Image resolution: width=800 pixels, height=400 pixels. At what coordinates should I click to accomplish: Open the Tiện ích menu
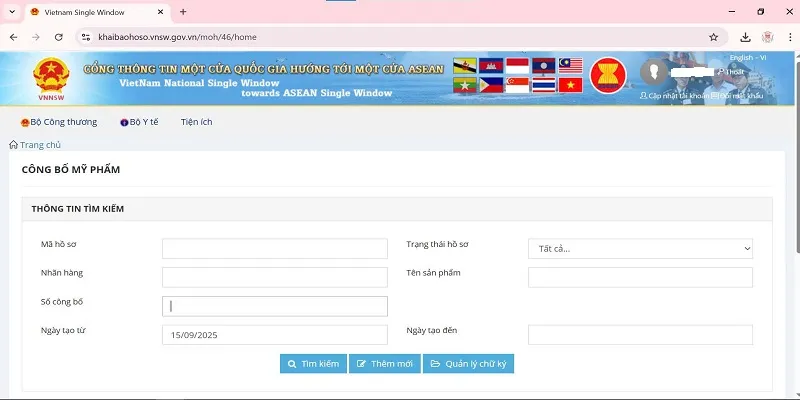pos(196,122)
